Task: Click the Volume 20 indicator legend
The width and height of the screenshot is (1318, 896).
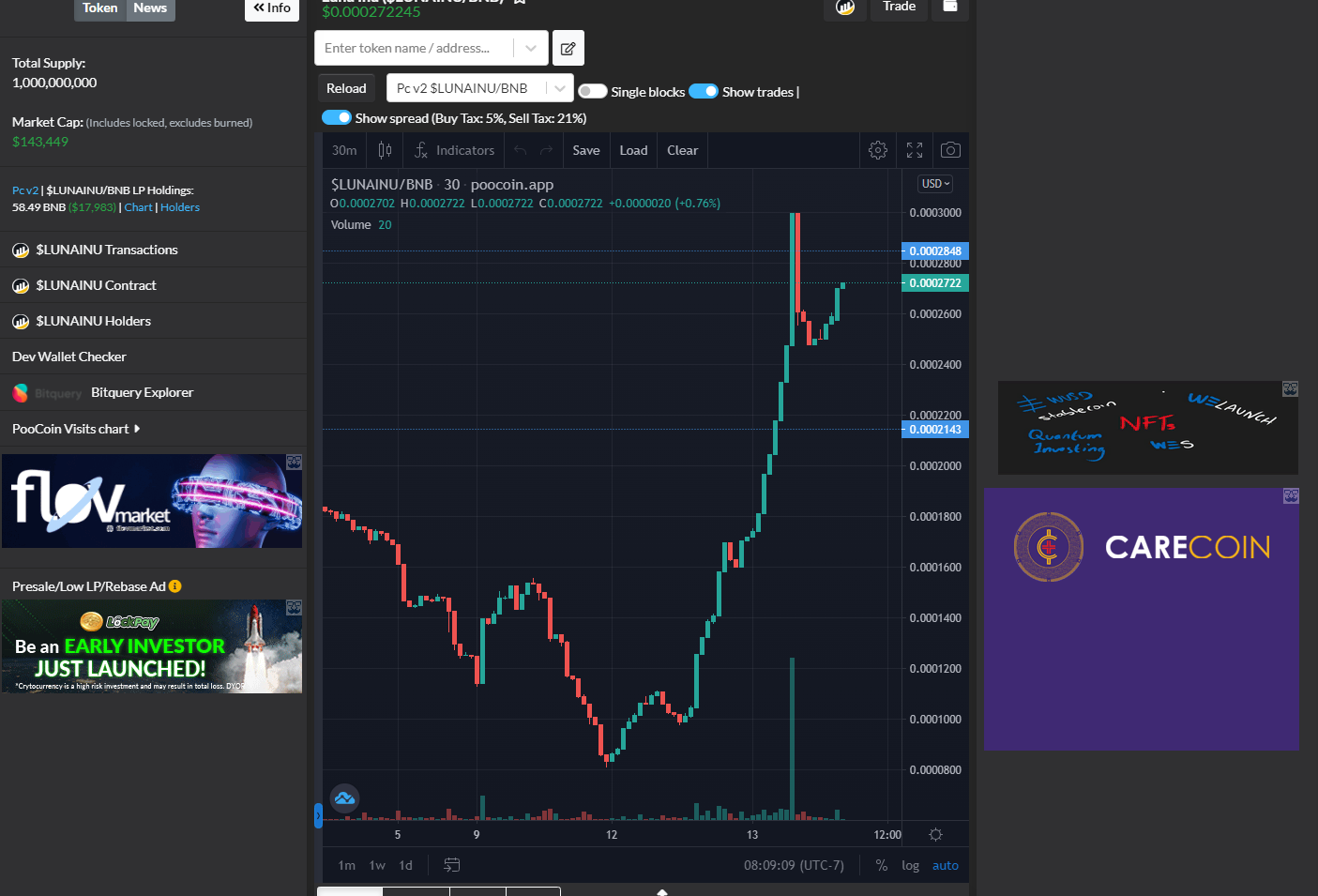Action: (361, 224)
